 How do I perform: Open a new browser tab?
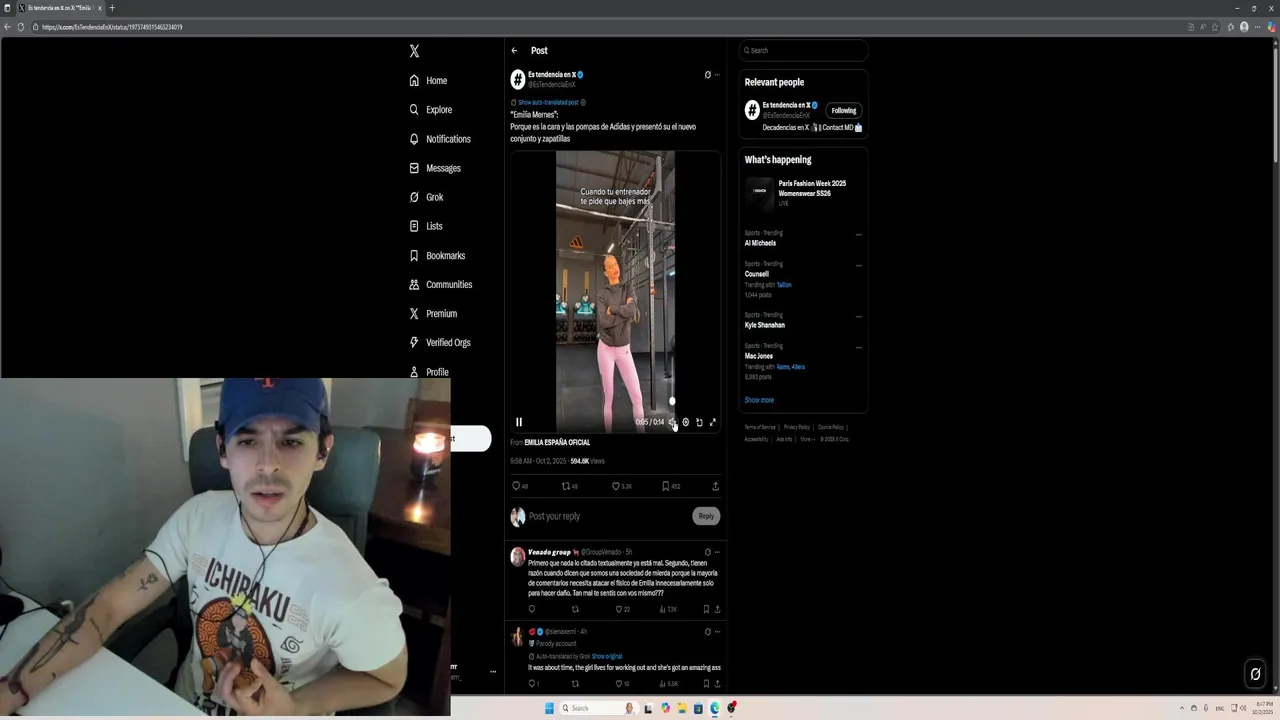click(x=112, y=8)
